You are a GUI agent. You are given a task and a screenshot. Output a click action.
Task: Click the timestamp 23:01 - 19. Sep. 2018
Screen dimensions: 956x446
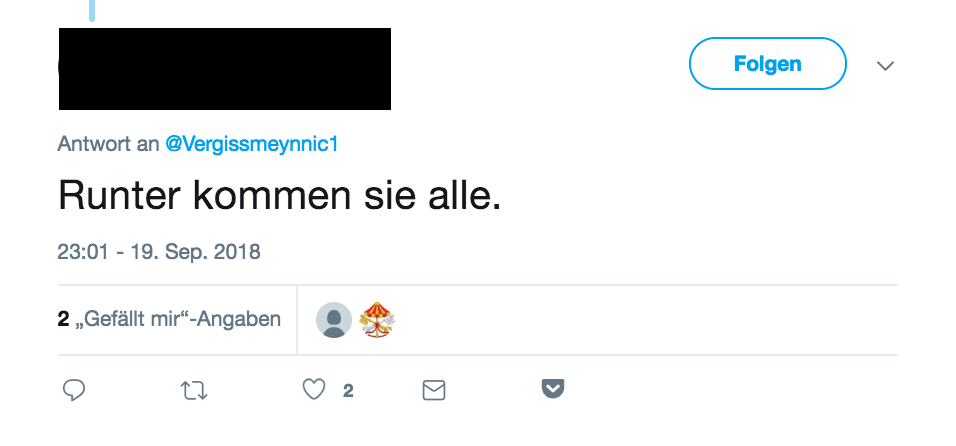(159, 252)
